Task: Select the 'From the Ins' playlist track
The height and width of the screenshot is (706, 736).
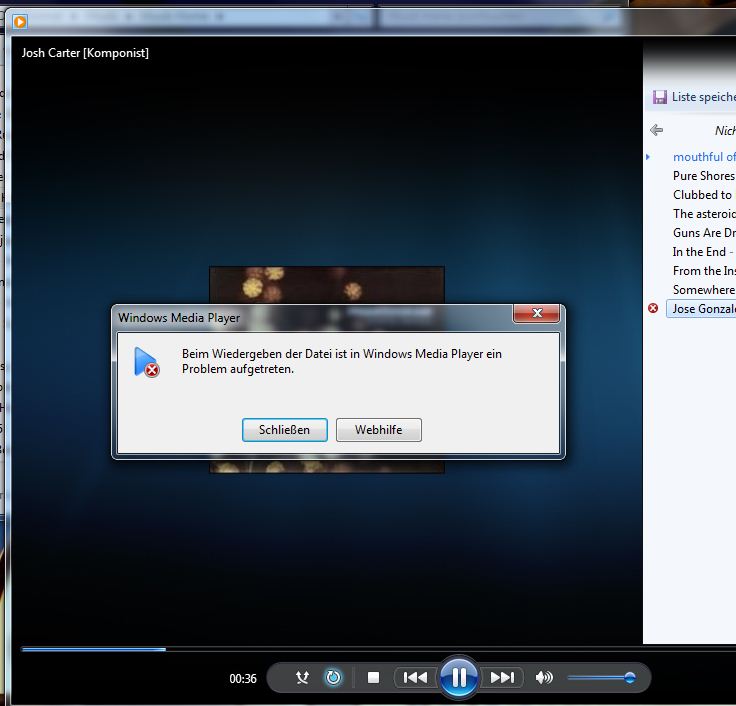Action: tap(704, 271)
